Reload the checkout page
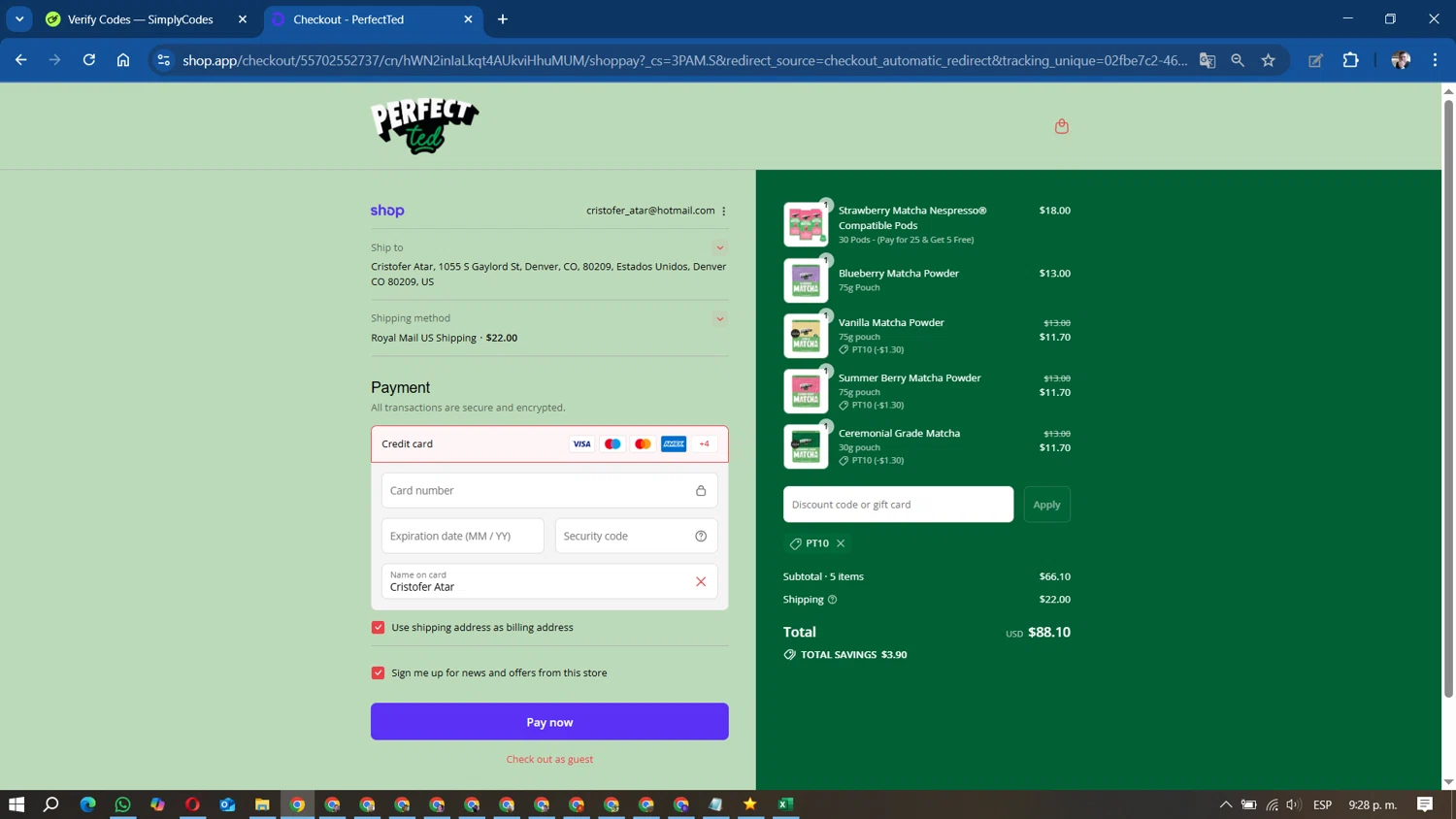This screenshot has width=1456, height=819. click(89, 60)
